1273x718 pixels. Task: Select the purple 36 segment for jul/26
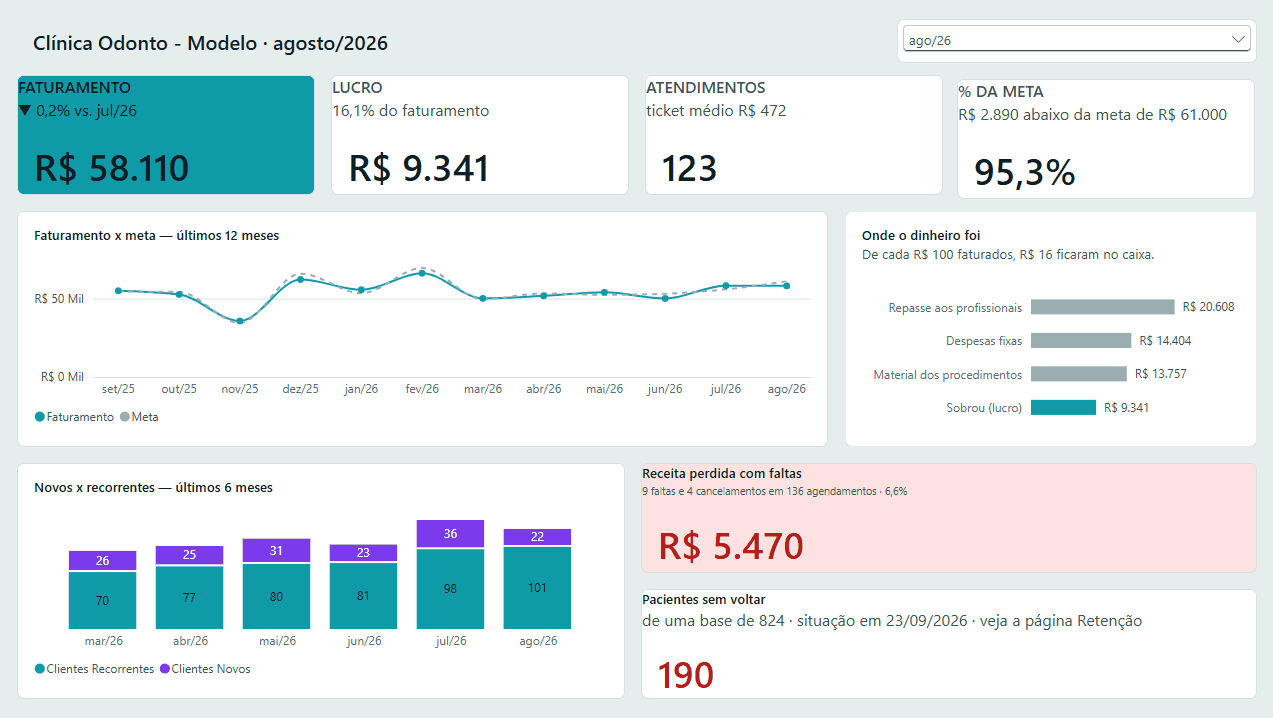(450, 534)
